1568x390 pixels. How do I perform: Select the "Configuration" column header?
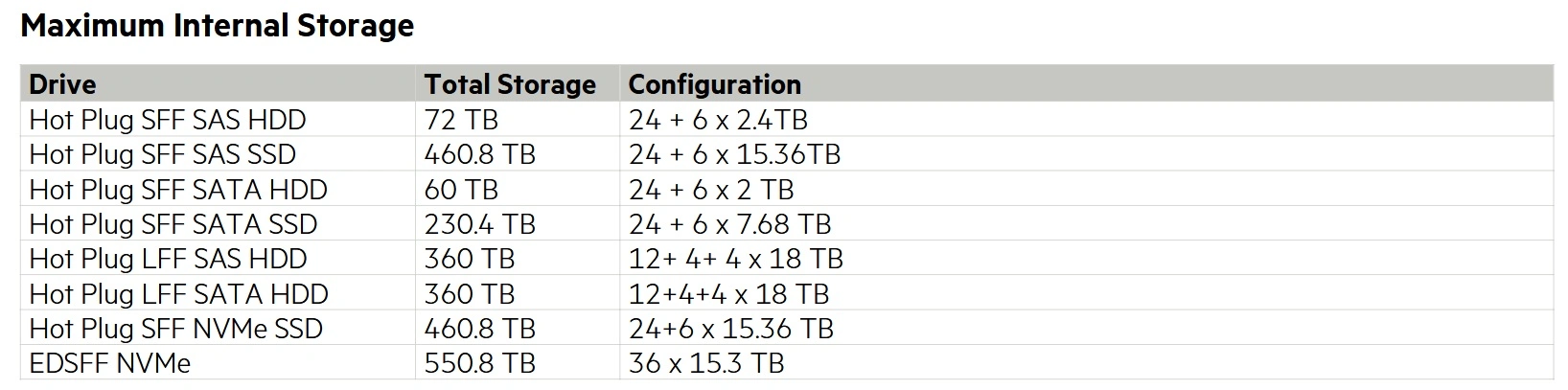(x=714, y=84)
